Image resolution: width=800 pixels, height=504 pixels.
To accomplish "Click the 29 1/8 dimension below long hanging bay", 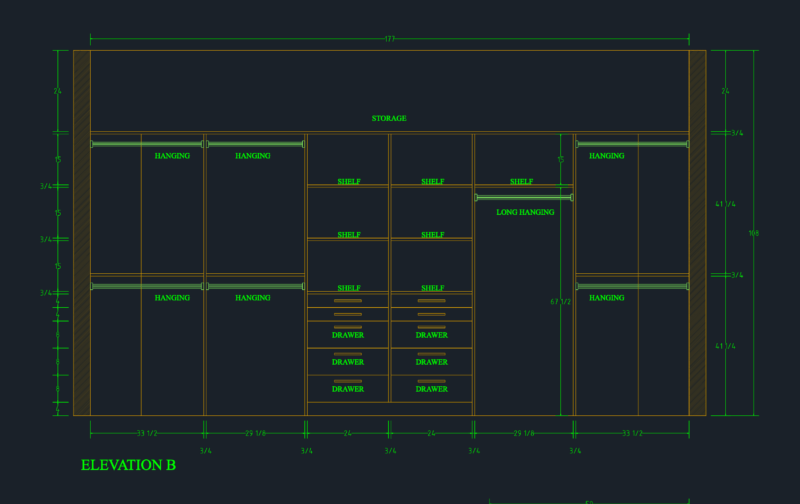I will 524,434.
